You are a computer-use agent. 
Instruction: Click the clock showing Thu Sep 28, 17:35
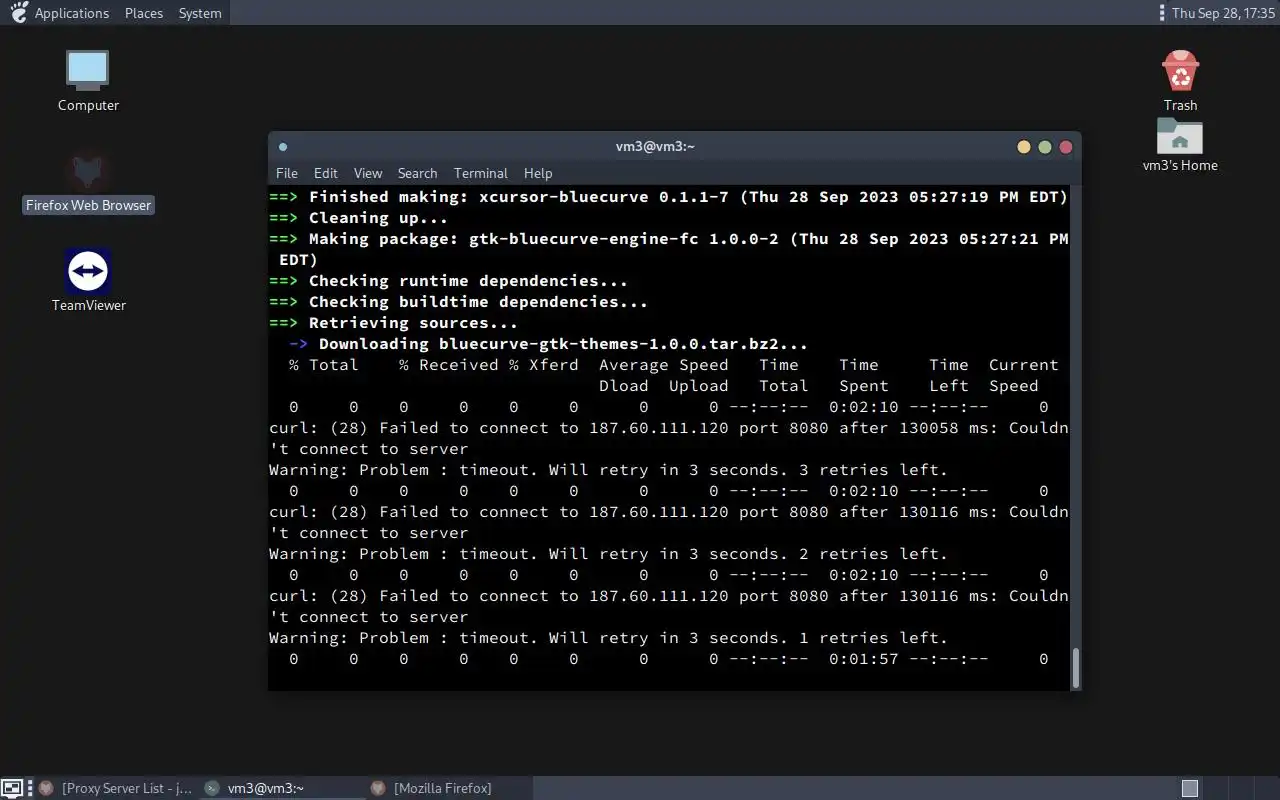point(1222,13)
